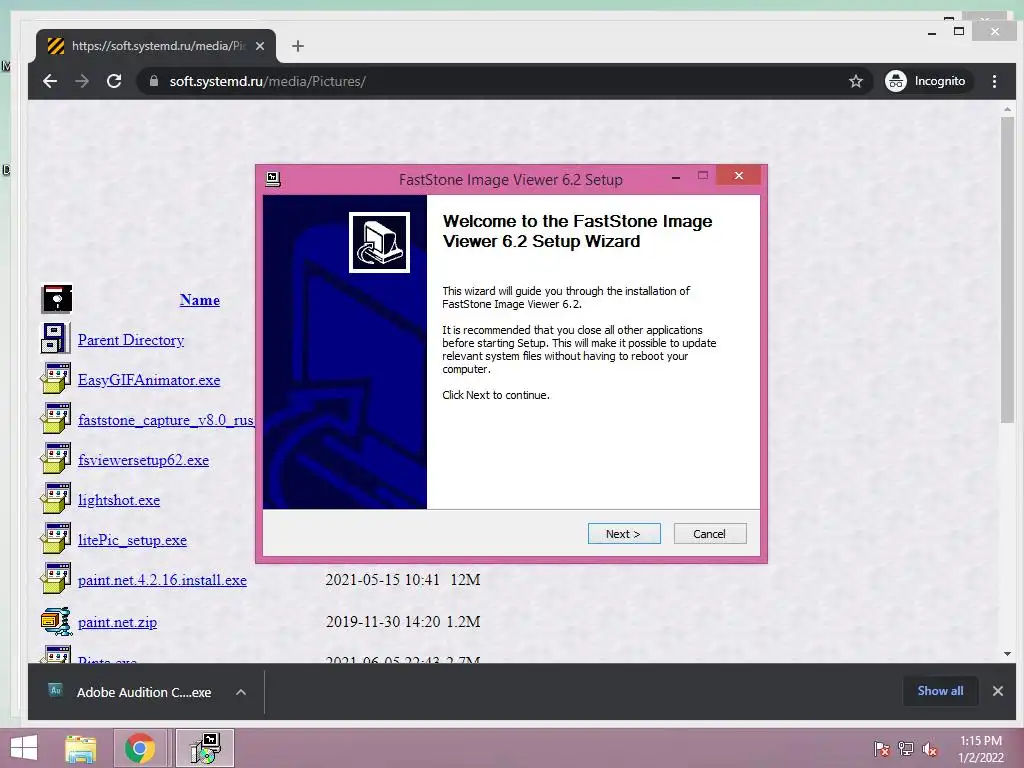Screen dimensions: 1024x768
Task: Click date 2019-11-30 14:20 of paint.net.zip
Action: (x=383, y=622)
